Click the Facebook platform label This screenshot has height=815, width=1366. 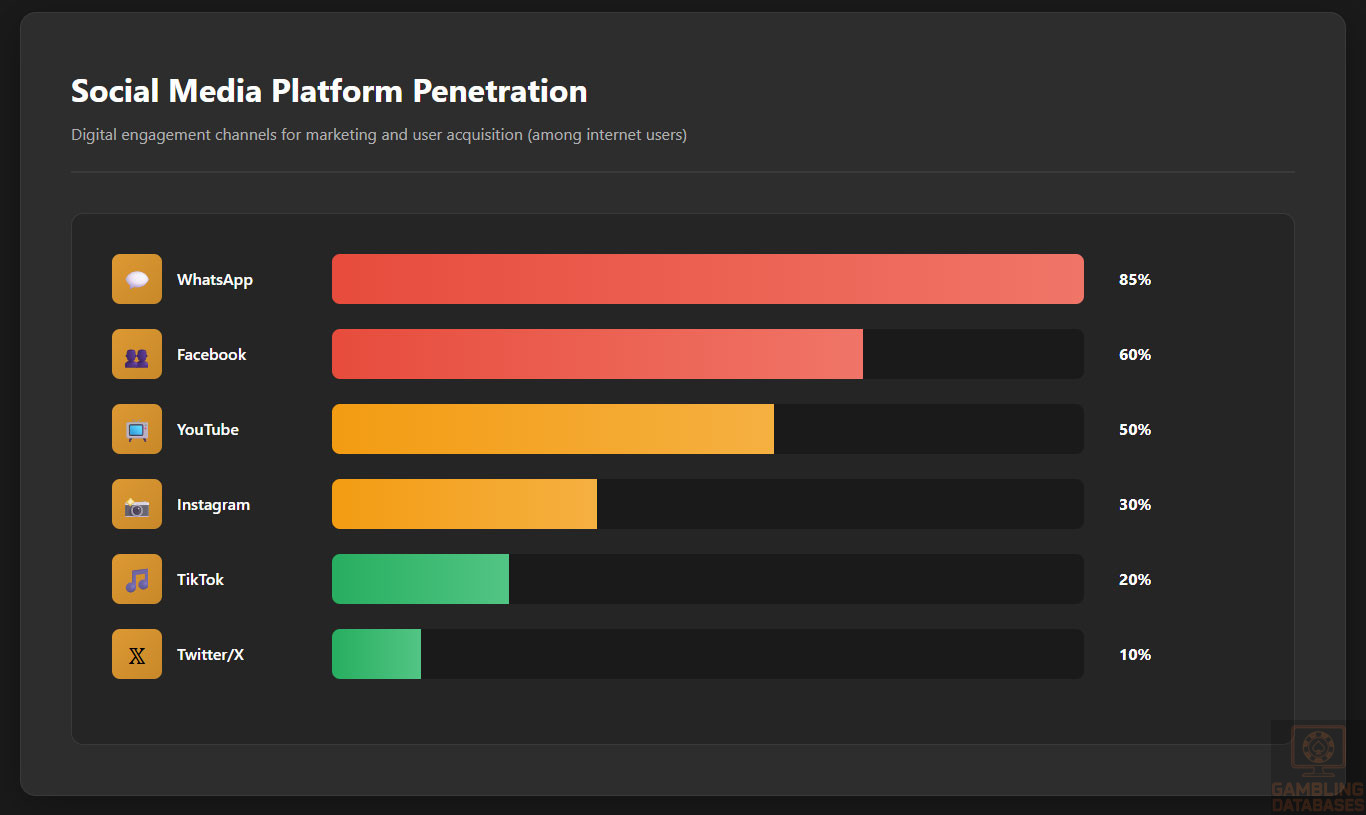[211, 355]
